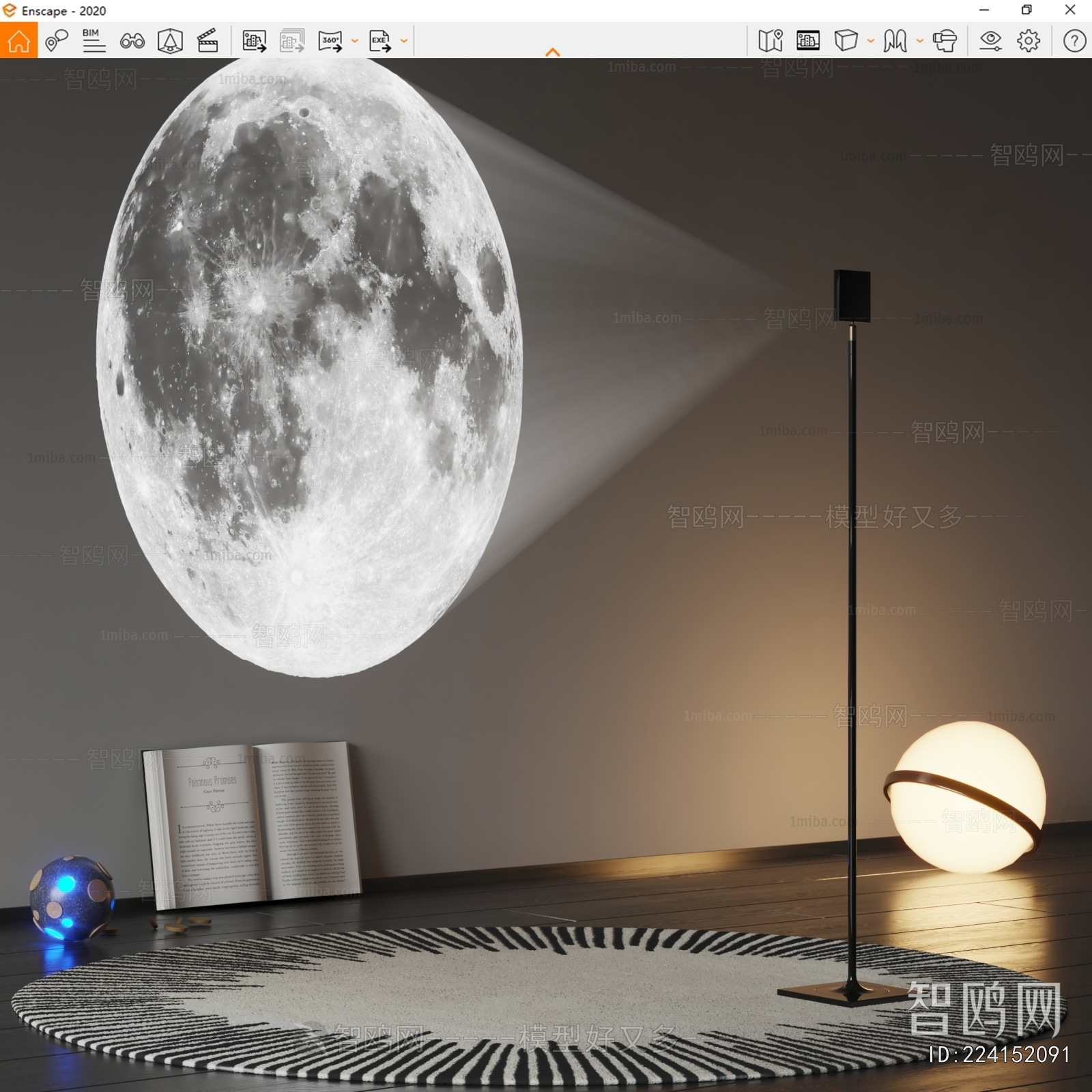1092x1092 pixels.
Task: Open Visual Settings eye icon
Action: 990,41
